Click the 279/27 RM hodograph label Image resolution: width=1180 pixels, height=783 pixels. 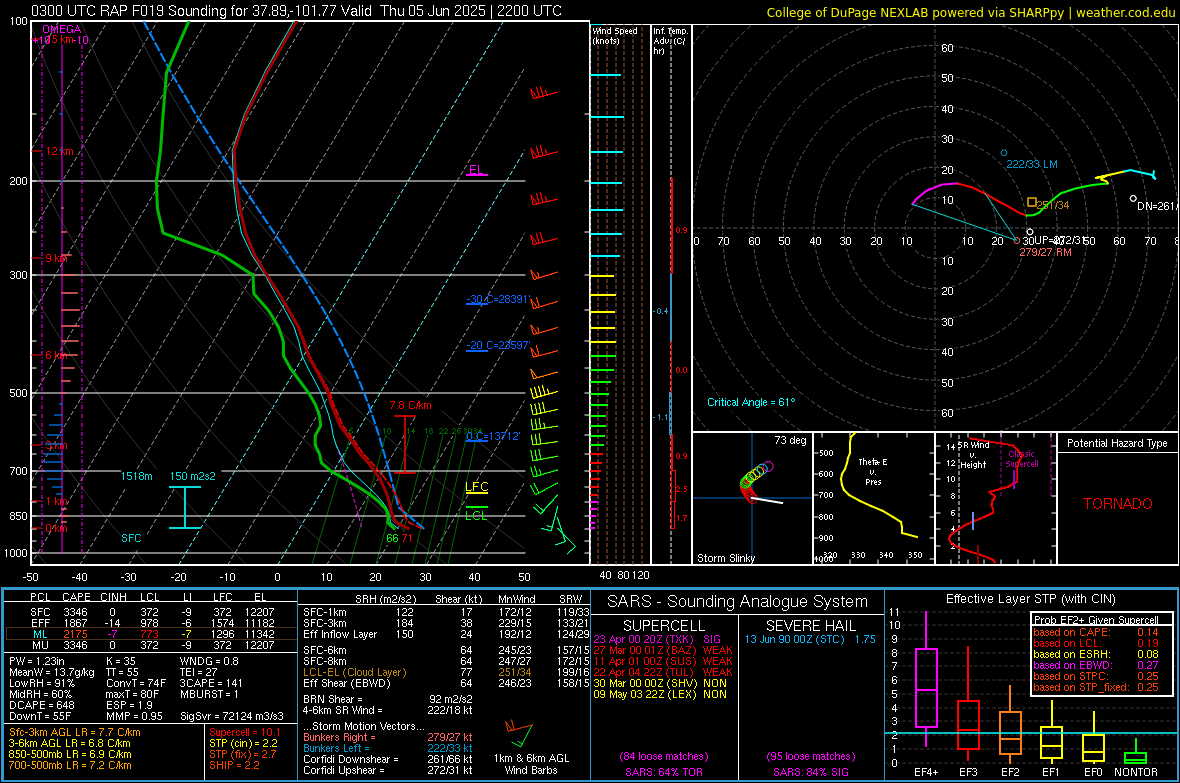[1045, 252]
